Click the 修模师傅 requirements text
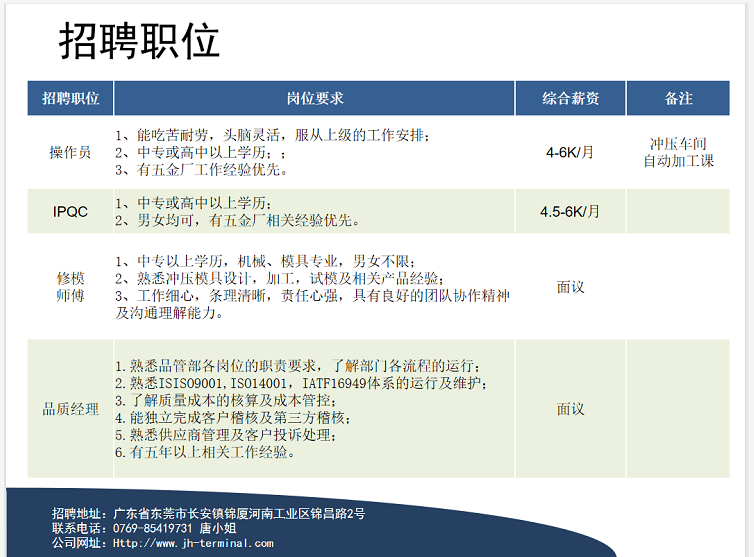This screenshot has width=754, height=557. click(312, 287)
